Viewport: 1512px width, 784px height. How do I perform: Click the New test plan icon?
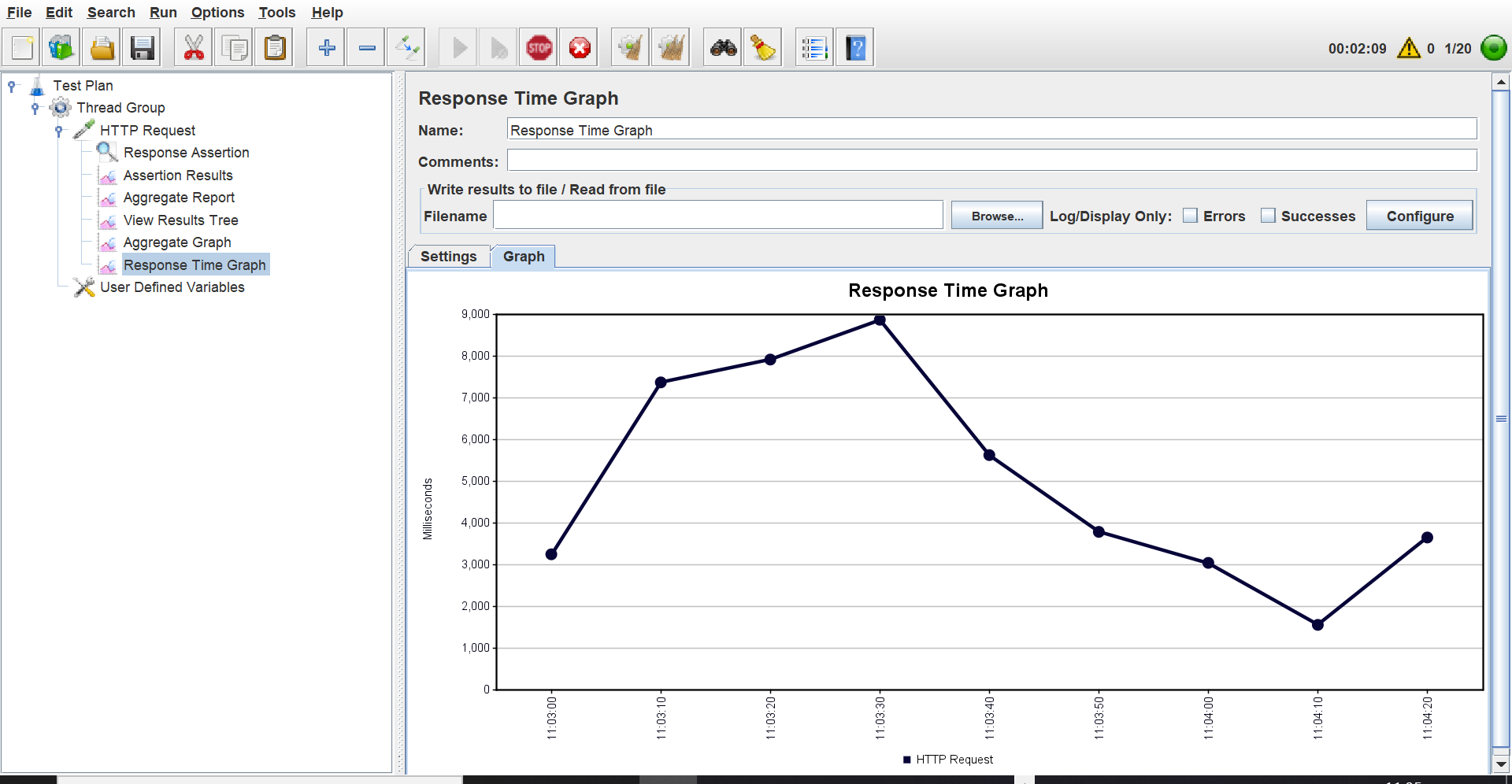click(22, 48)
